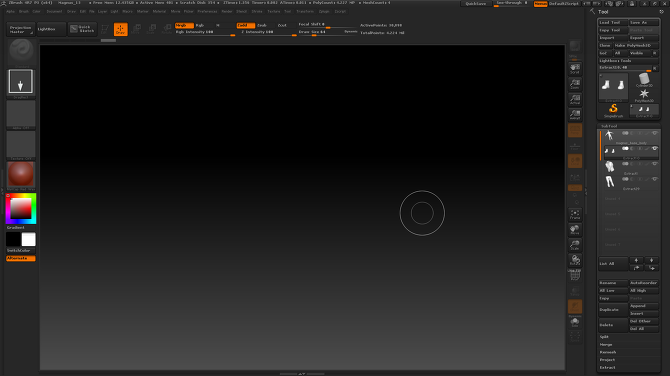Toggle Mrgb mode
Viewport: 670px width, 376px height.
pos(184,25)
